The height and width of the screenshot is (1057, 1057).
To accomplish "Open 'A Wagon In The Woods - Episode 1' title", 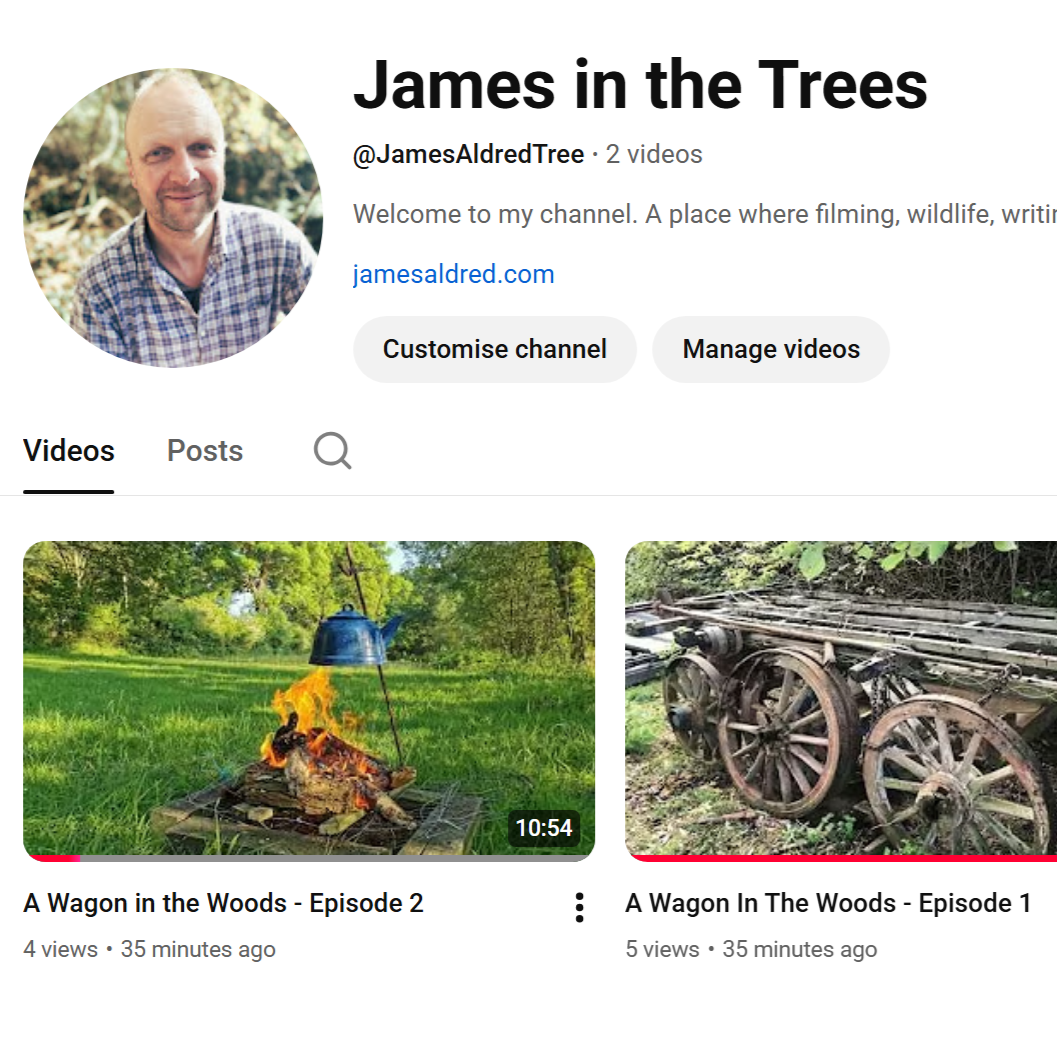I will click(828, 903).
